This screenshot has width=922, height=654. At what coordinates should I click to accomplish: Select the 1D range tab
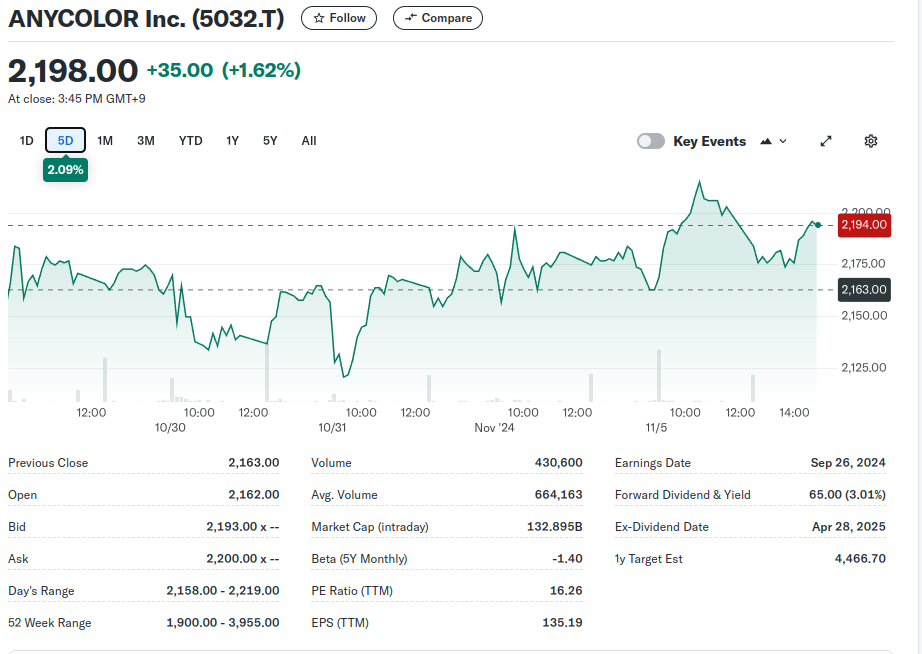(26, 141)
